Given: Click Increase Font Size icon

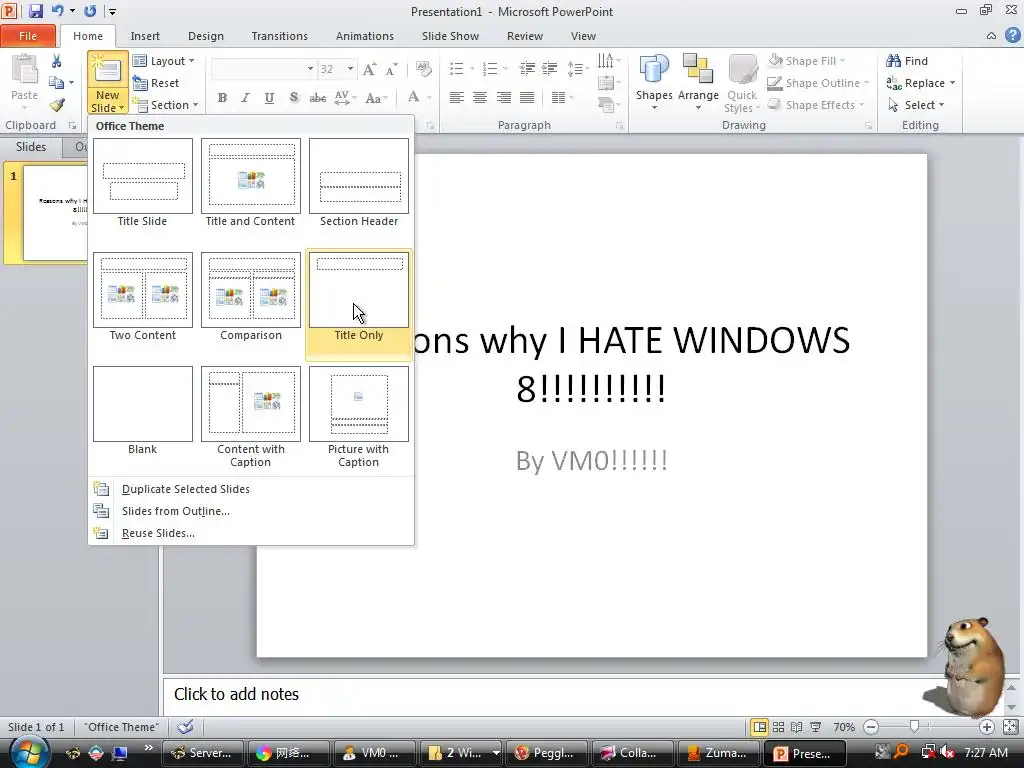Looking at the screenshot, I should click(369, 69).
